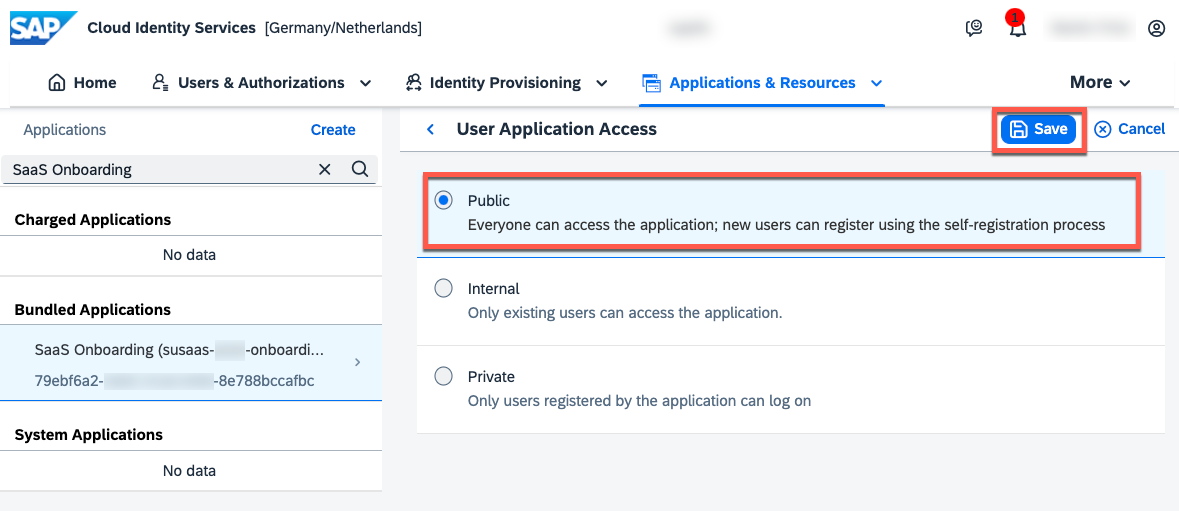Click the Users & Authorizations person icon

tap(159, 83)
